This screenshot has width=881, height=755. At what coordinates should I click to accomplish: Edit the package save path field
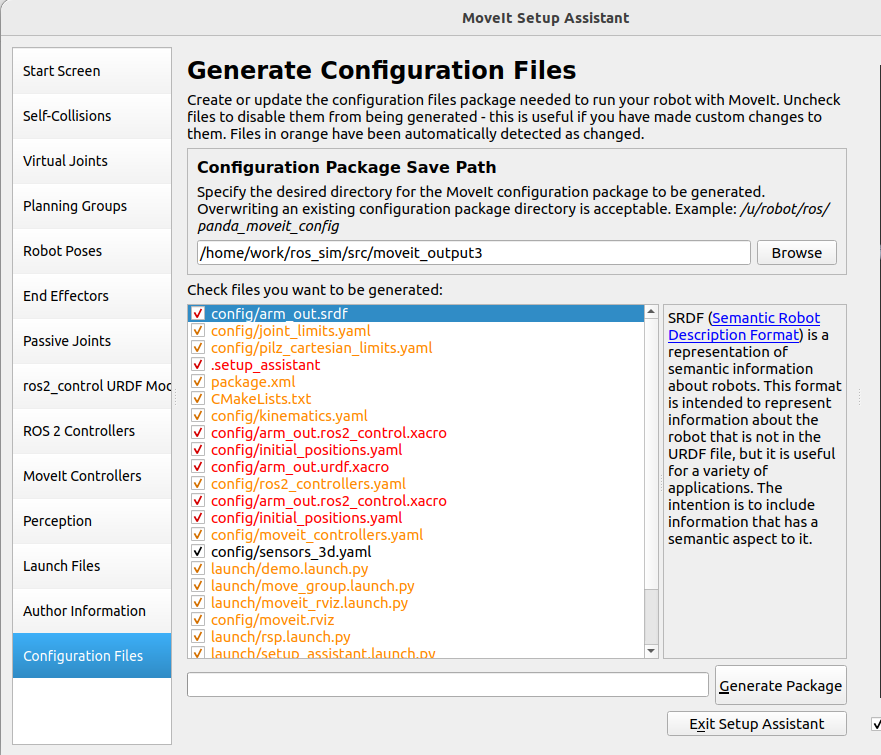coord(474,253)
